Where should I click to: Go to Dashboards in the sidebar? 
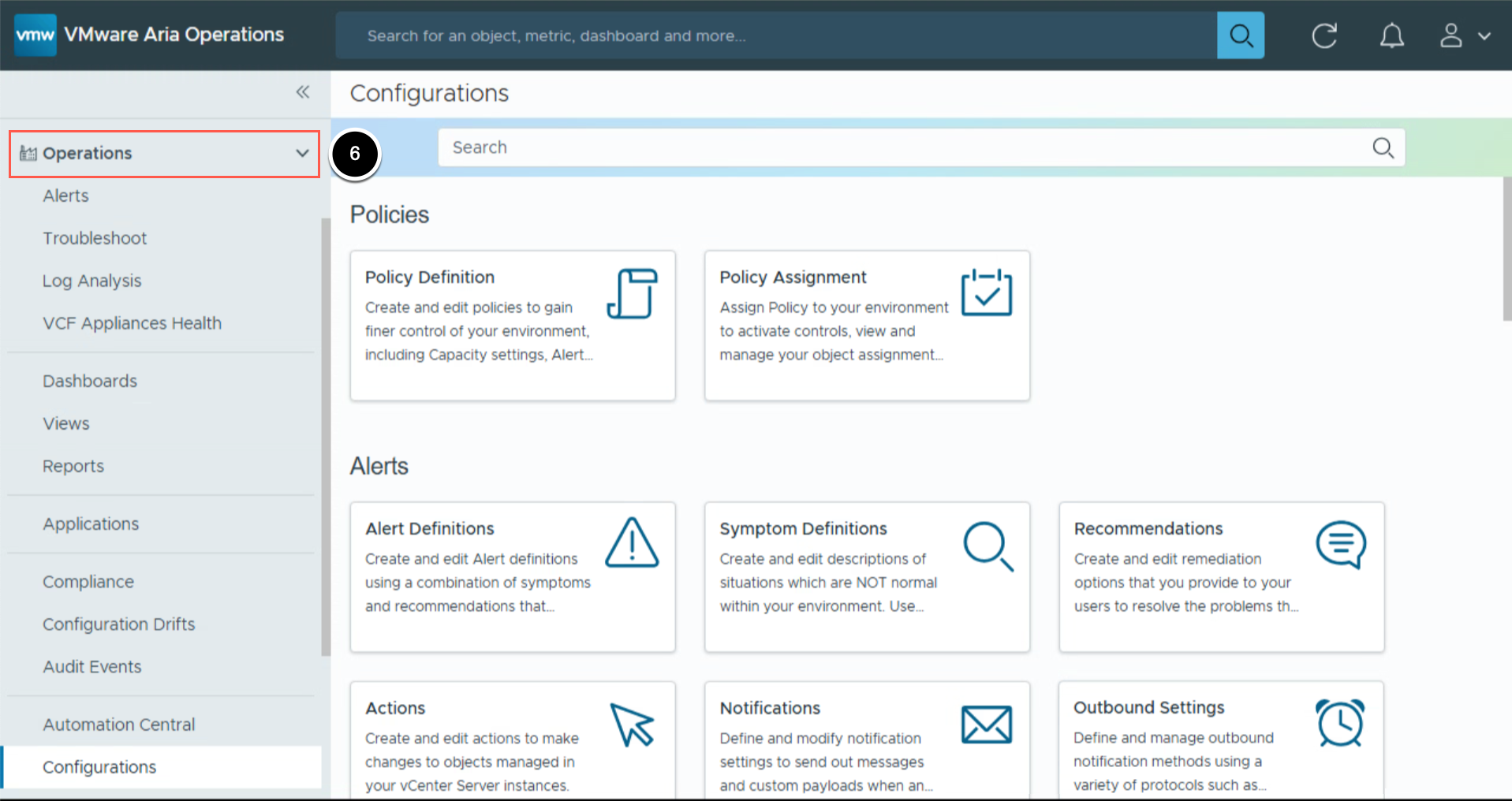90,381
